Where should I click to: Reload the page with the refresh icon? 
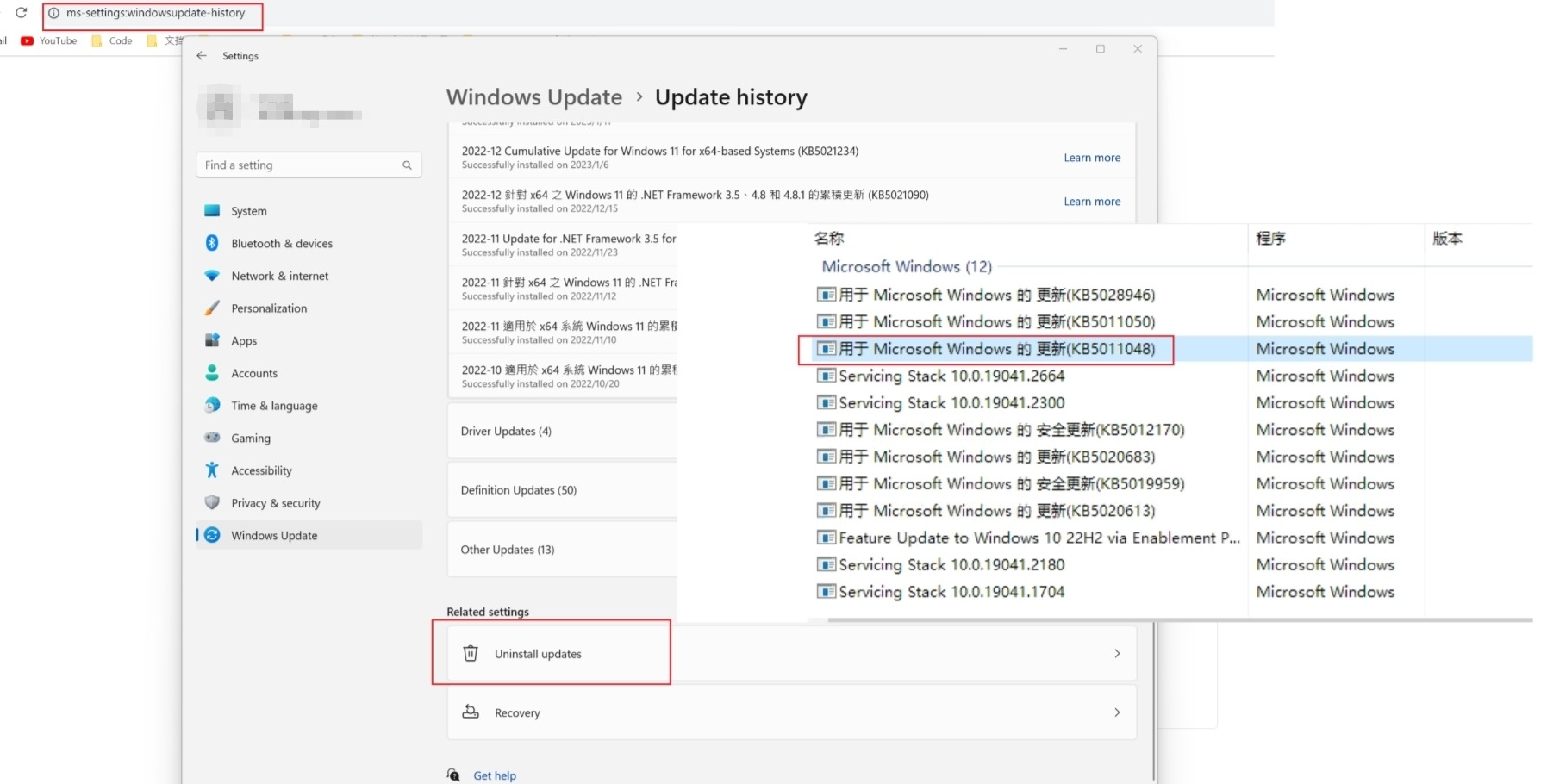(x=22, y=13)
